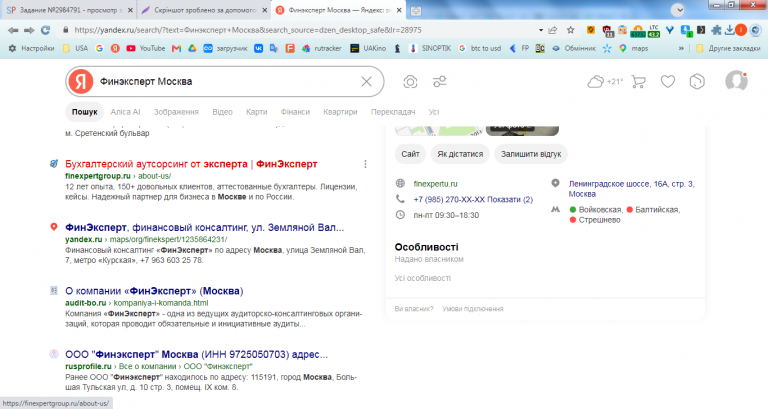Screen dimensions: 768x409
Task: Select the Зображення search tab
Action: click(176, 112)
